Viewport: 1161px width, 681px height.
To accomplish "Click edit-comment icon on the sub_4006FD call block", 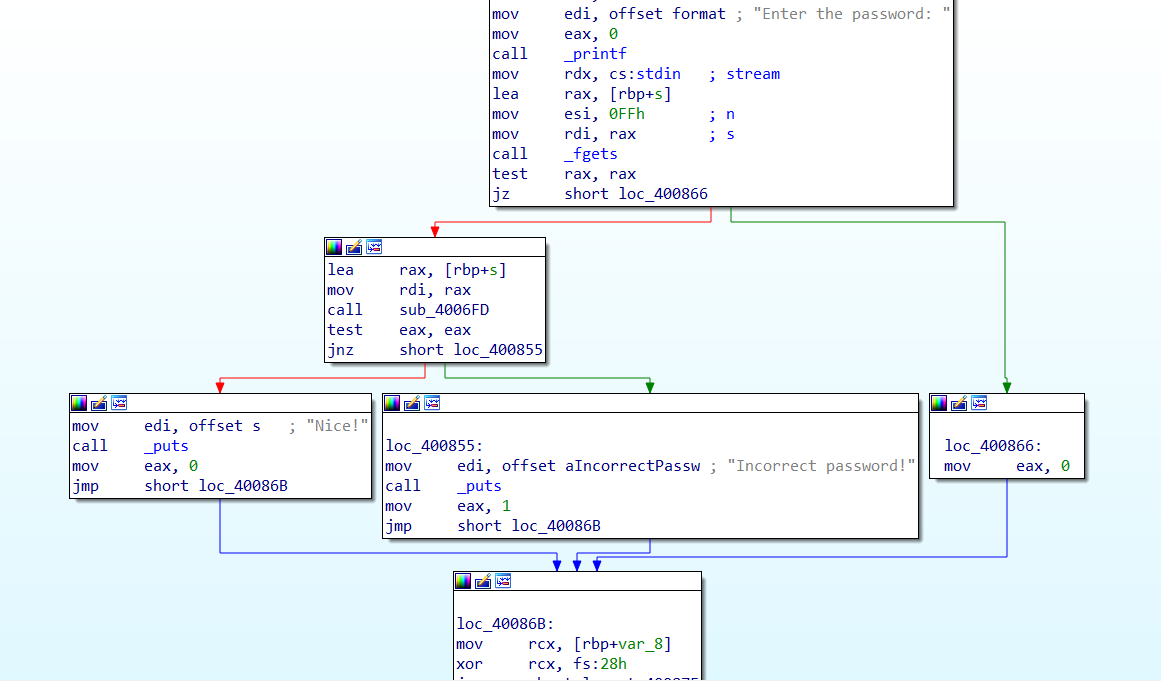I will pos(354,247).
